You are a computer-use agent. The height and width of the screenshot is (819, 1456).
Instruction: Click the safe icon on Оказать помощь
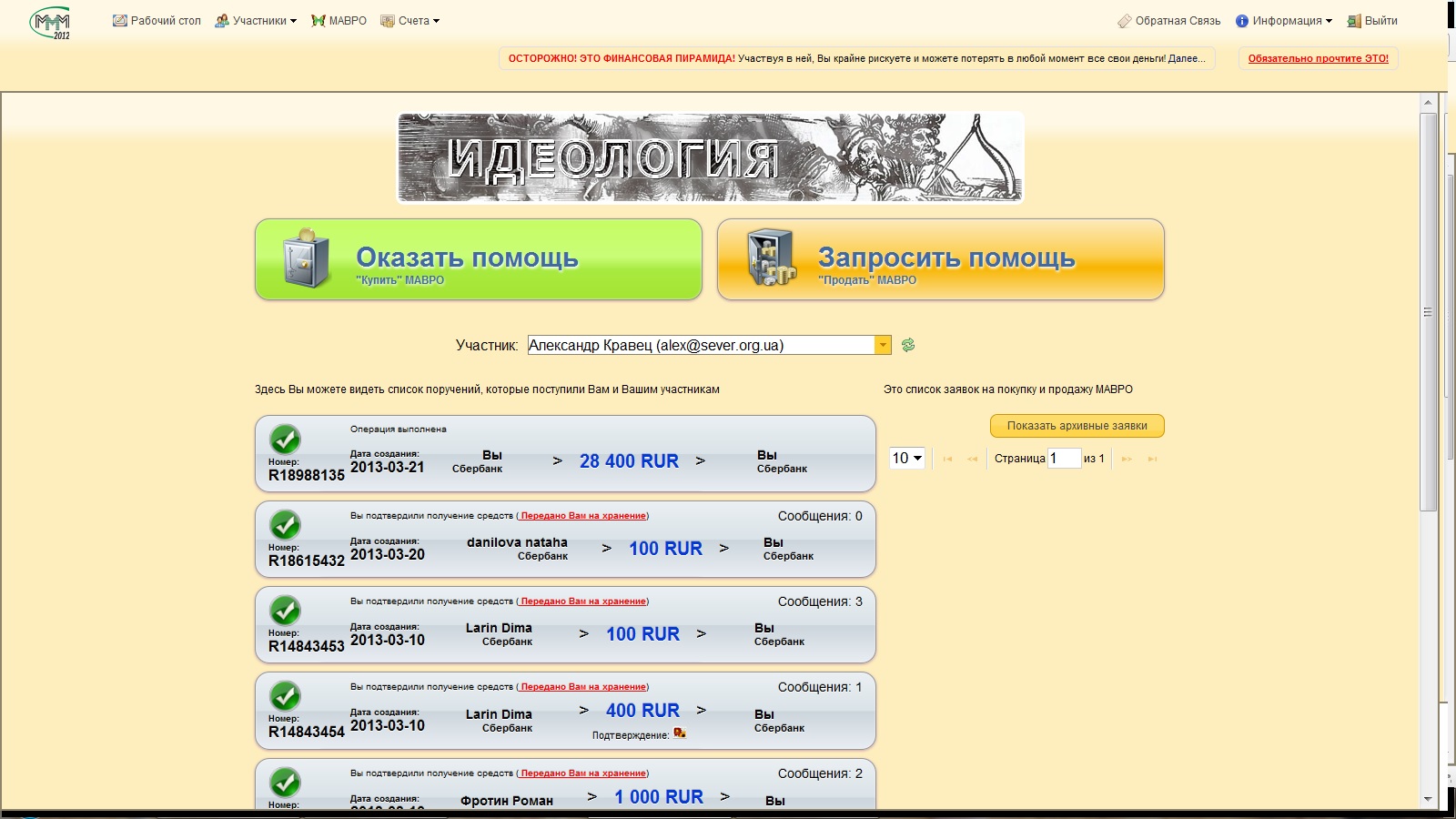307,258
